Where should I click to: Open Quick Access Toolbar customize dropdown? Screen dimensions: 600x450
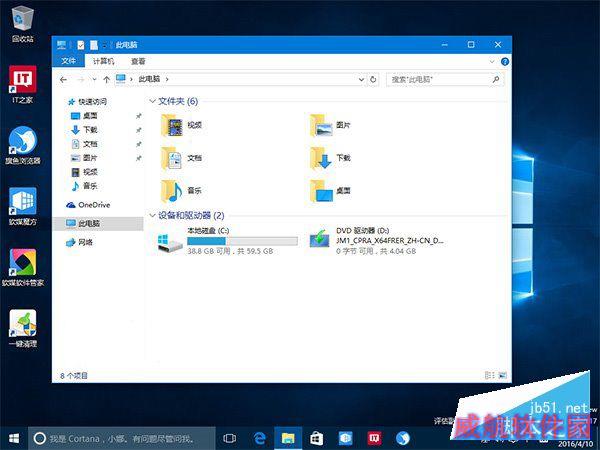(x=104, y=46)
